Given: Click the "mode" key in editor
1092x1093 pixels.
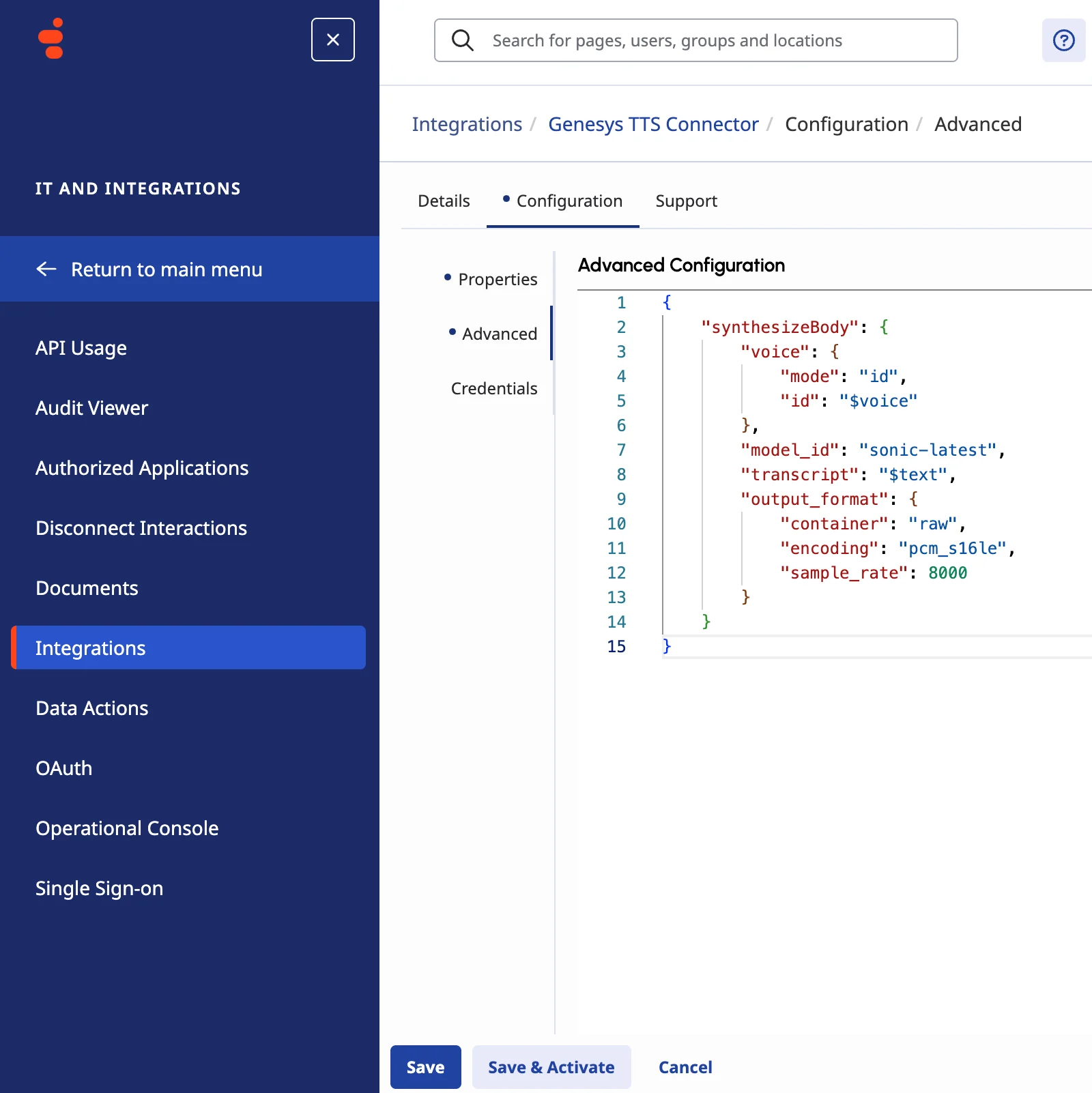Looking at the screenshot, I should click(809, 377).
